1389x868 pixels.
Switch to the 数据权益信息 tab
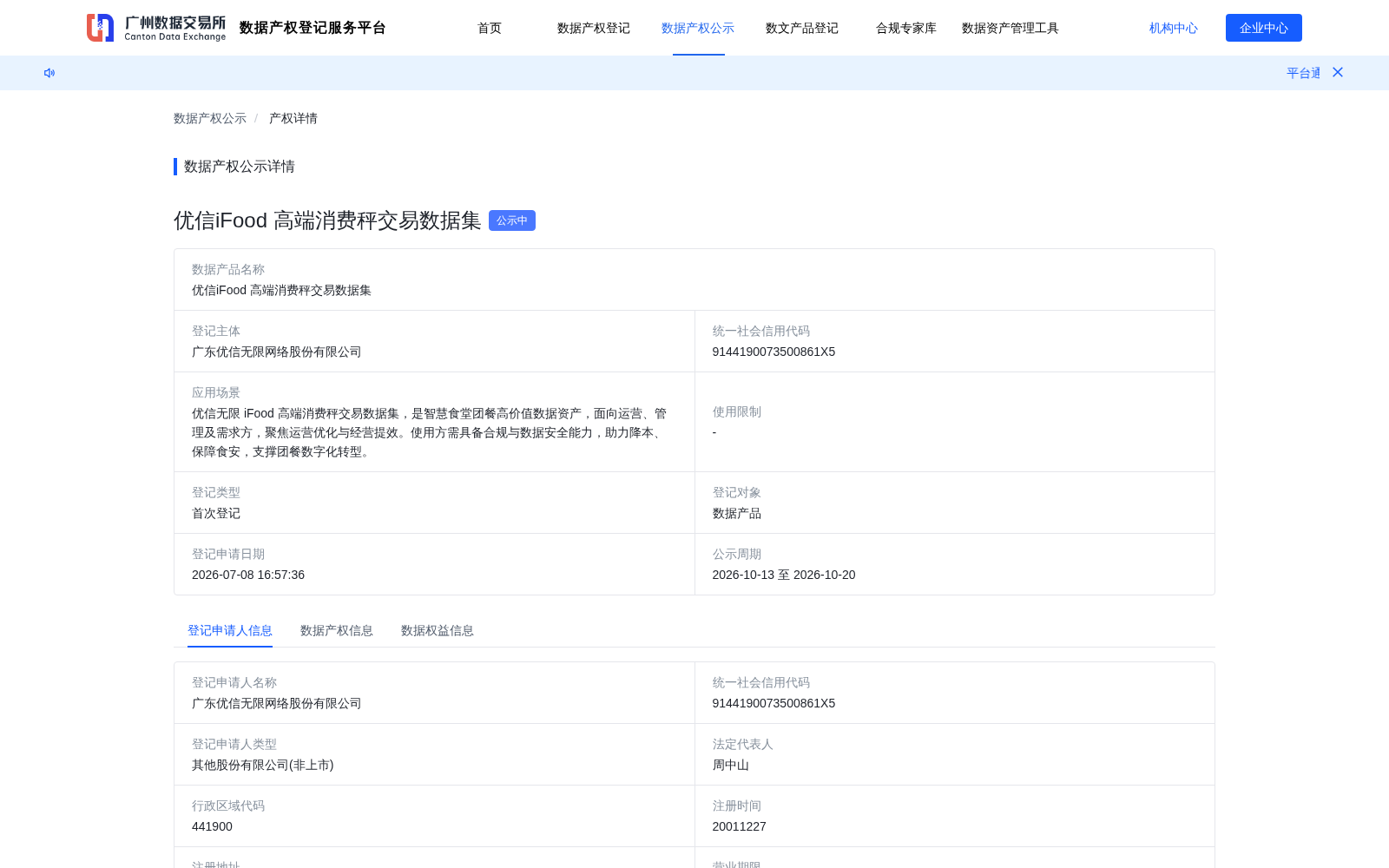(x=438, y=630)
